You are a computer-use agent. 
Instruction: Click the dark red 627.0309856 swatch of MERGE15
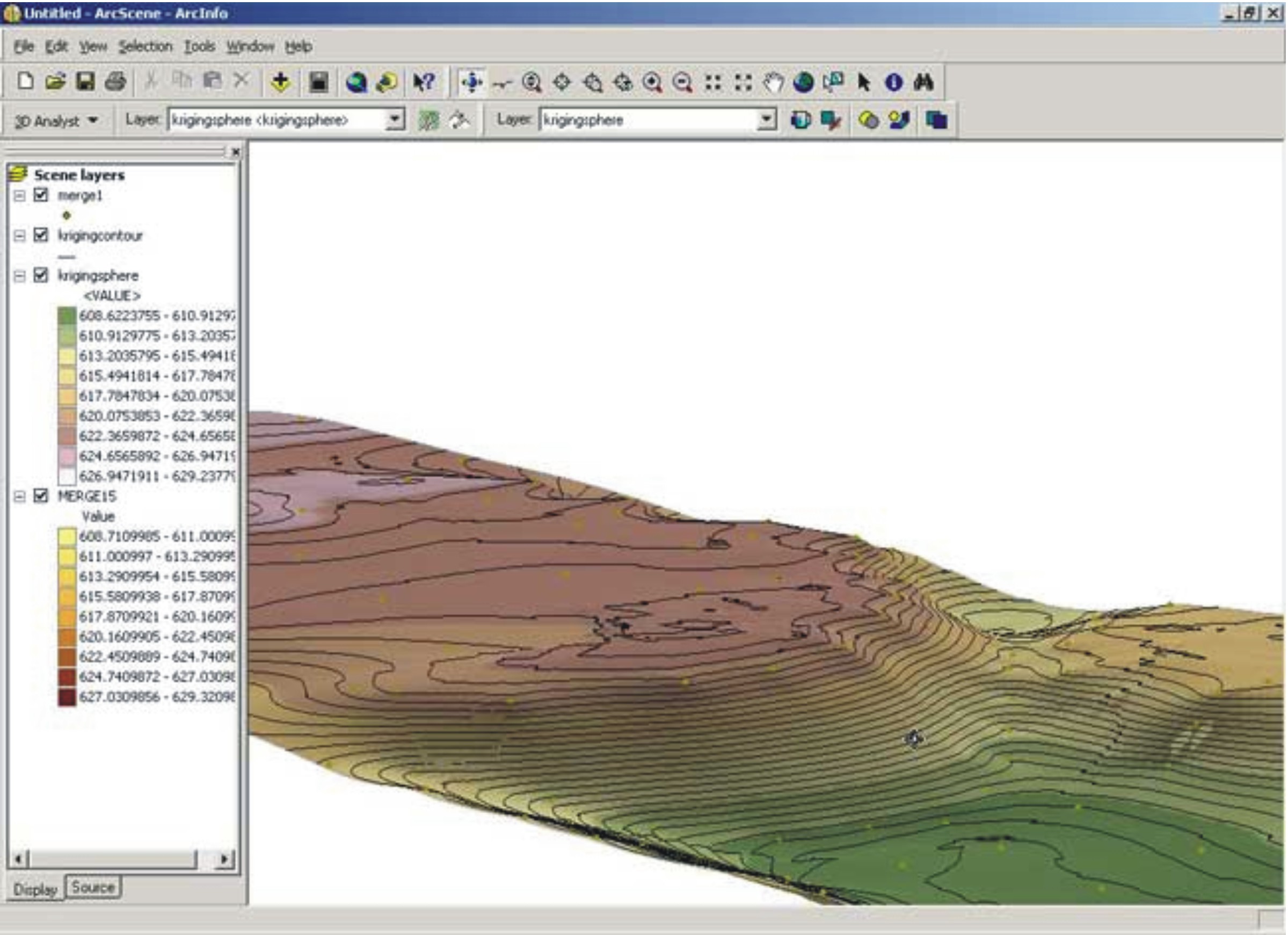pos(67,697)
